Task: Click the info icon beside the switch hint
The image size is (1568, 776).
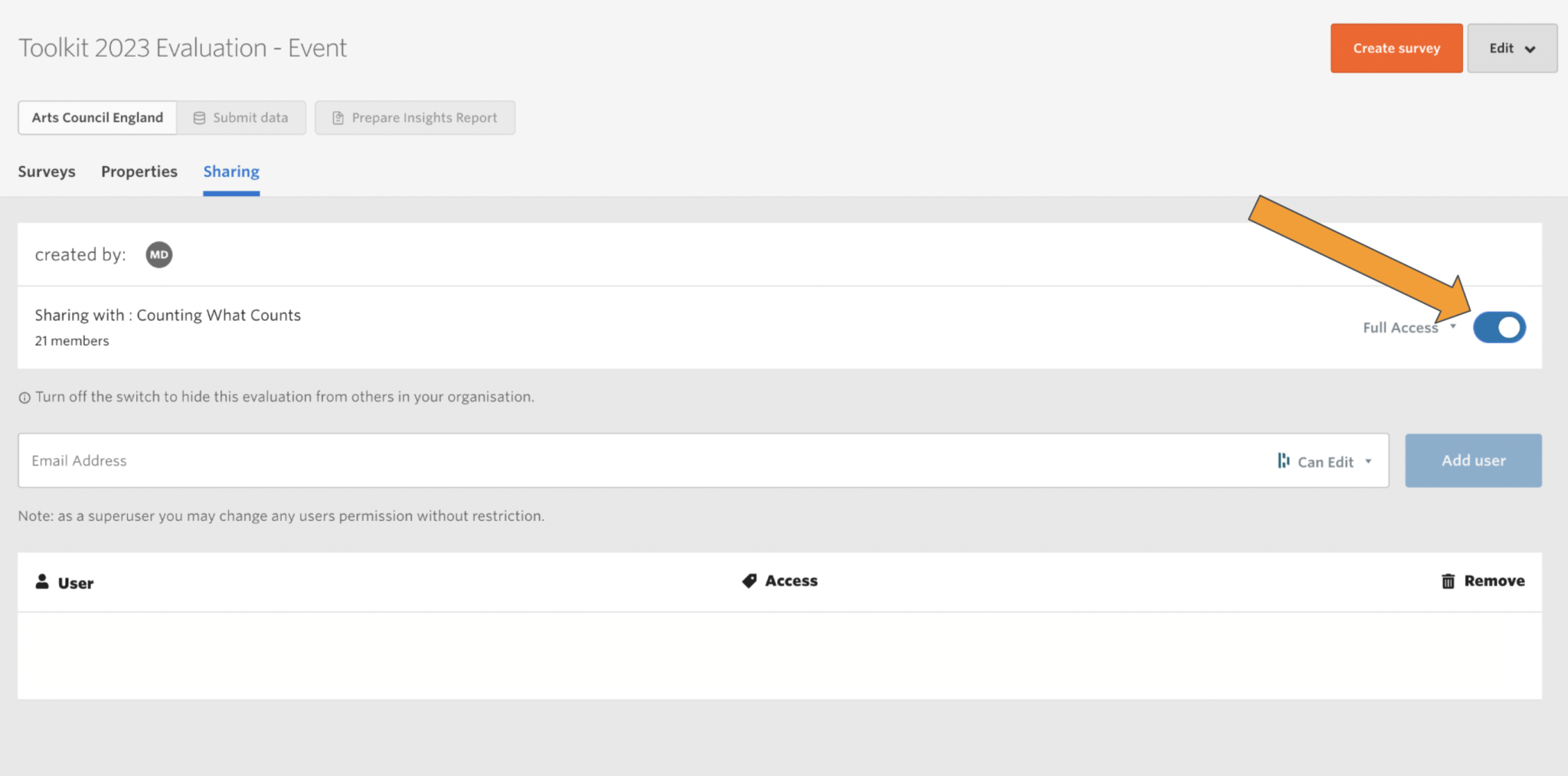Action: coord(24,397)
